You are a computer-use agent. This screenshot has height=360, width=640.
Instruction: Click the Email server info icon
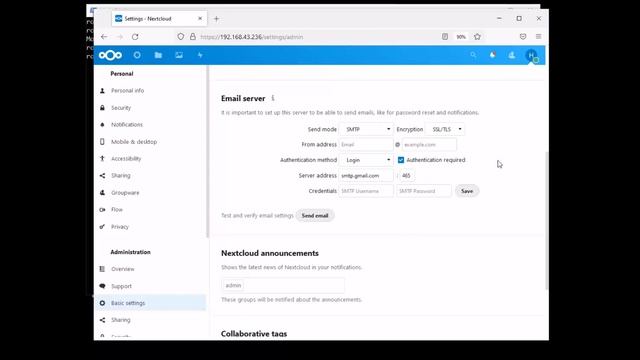tap(273, 98)
